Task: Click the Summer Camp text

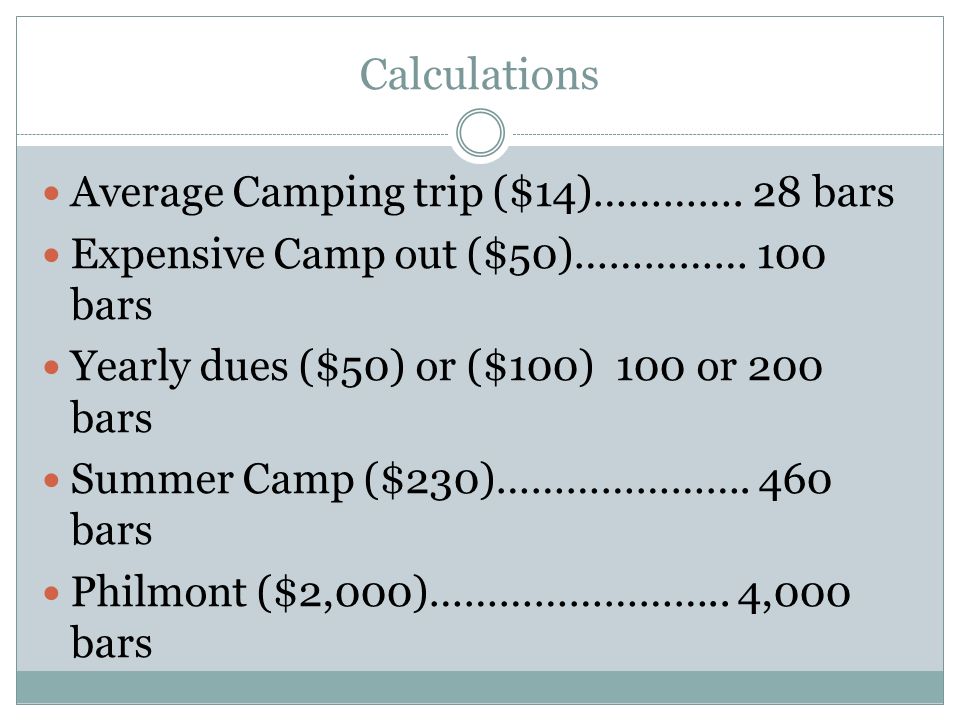Action: coord(212,479)
